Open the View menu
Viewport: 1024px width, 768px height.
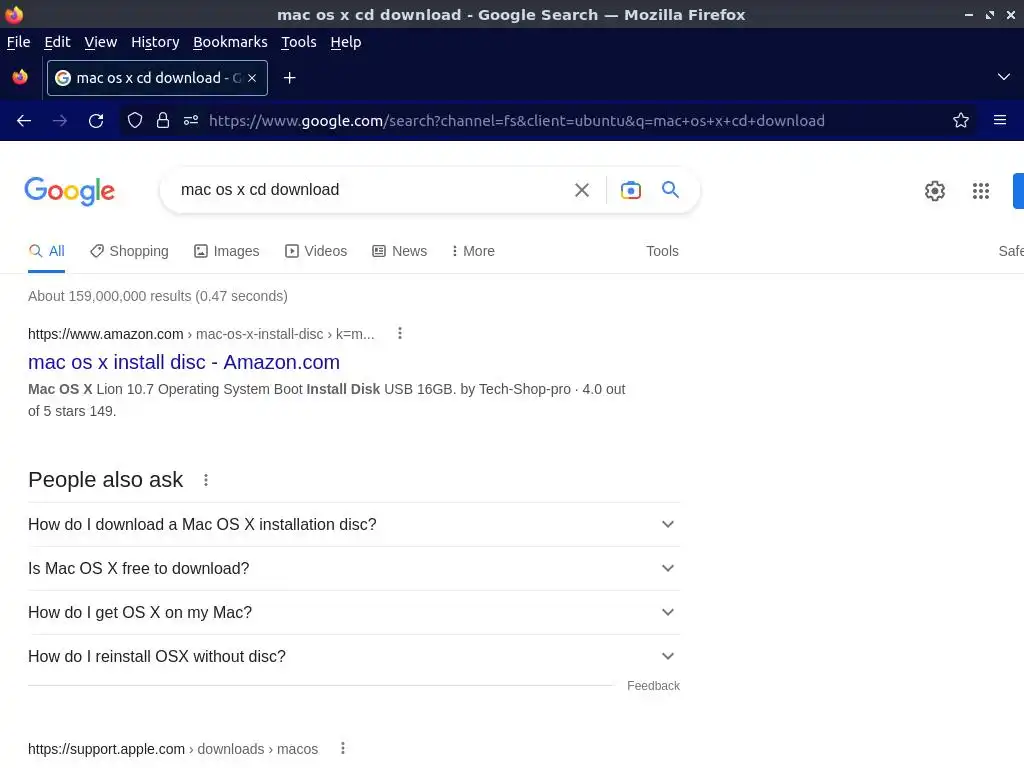point(101,42)
